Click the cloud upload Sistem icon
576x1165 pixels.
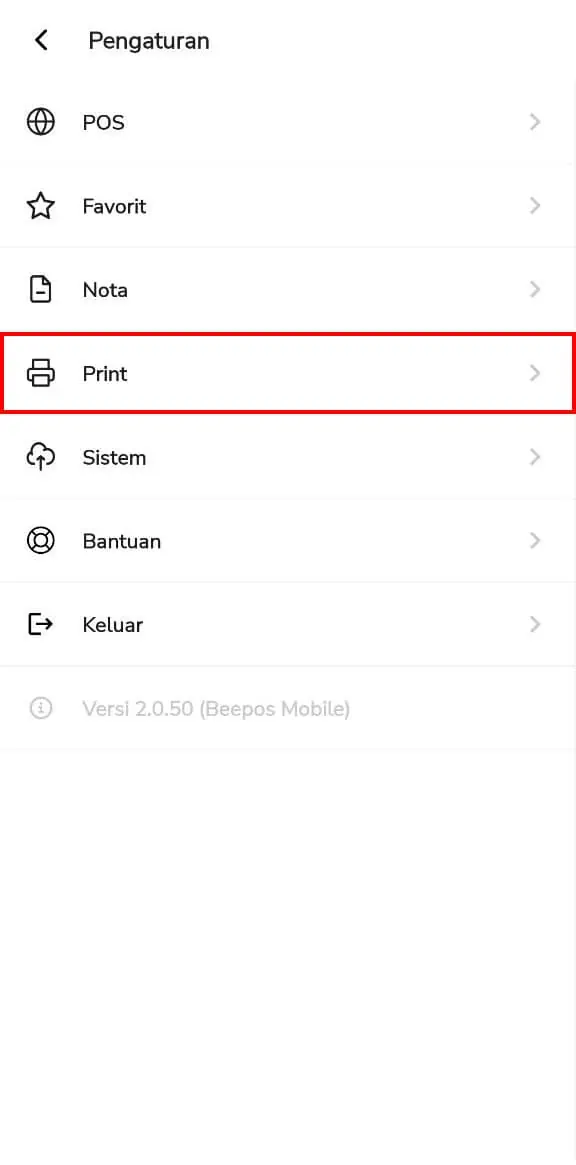(40, 457)
